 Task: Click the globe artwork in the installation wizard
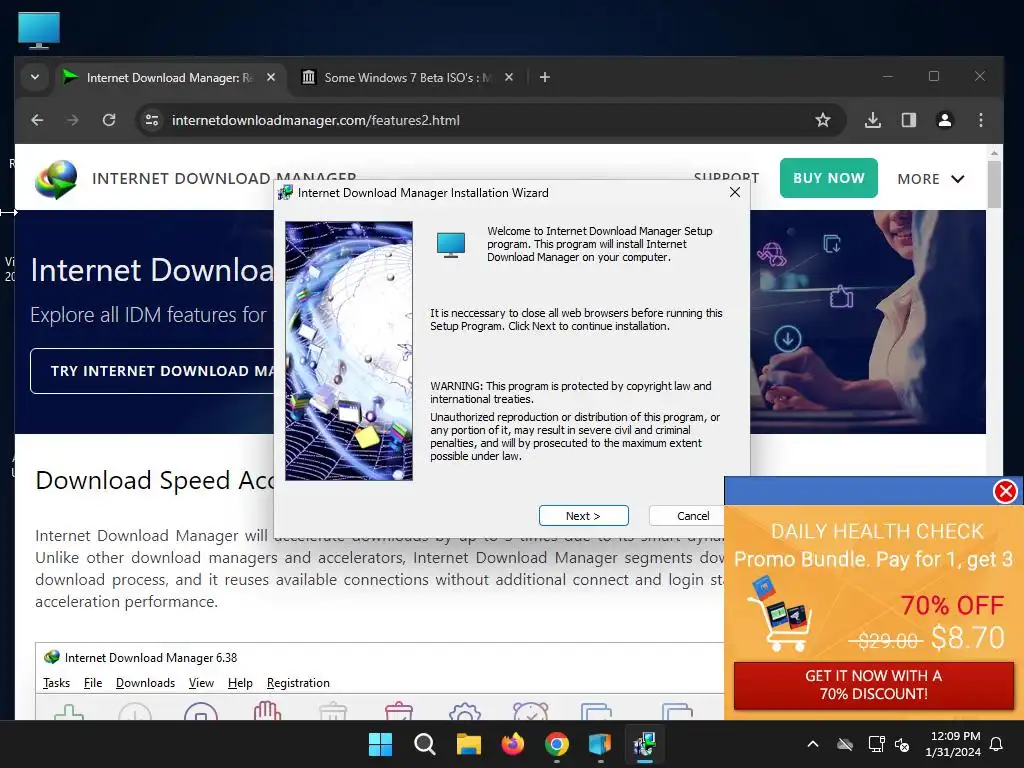click(349, 351)
